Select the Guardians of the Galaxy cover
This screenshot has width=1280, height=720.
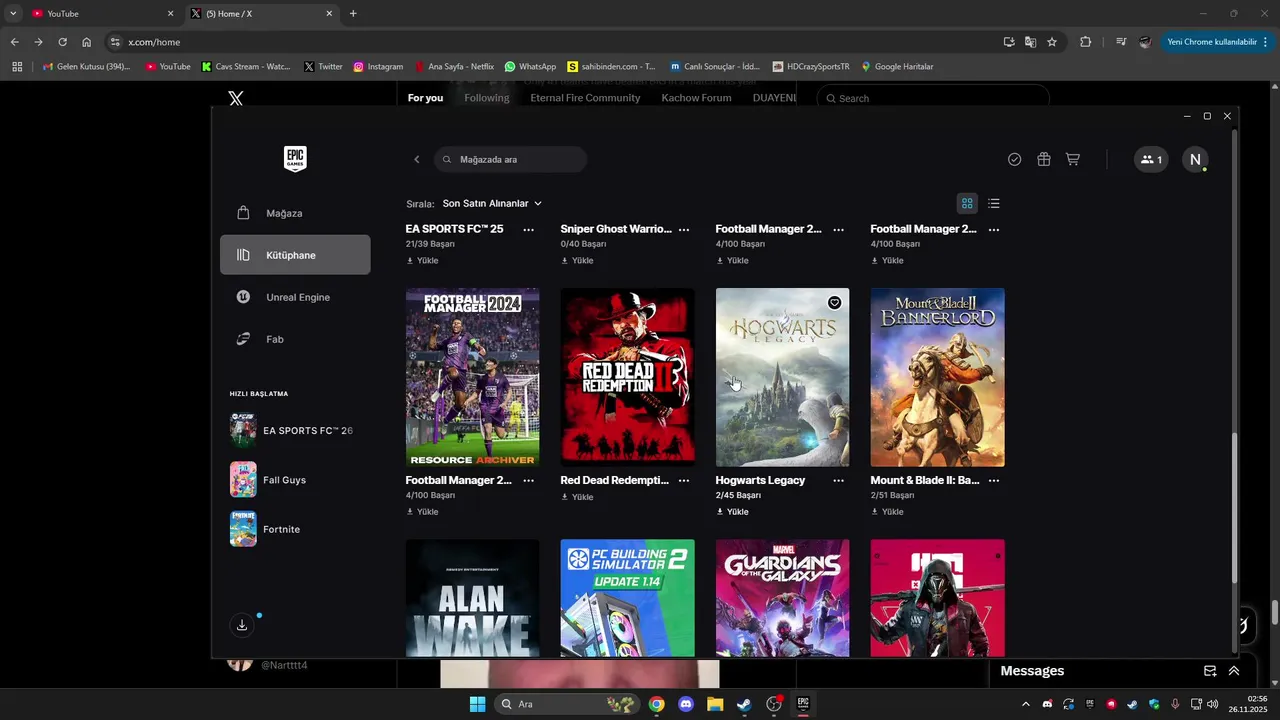coord(782,598)
